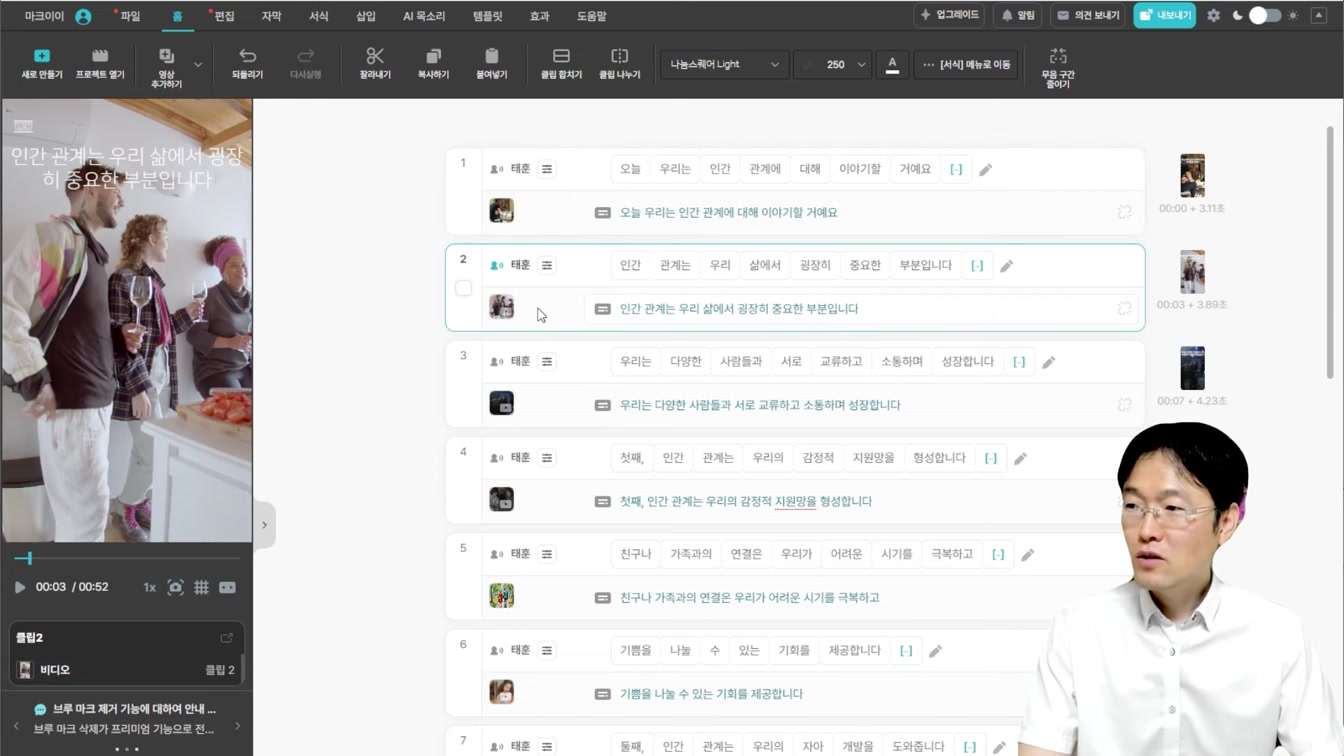Click the preview timeline seek bar
Image resolution: width=1344 pixels, height=756 pixels.
126,558
